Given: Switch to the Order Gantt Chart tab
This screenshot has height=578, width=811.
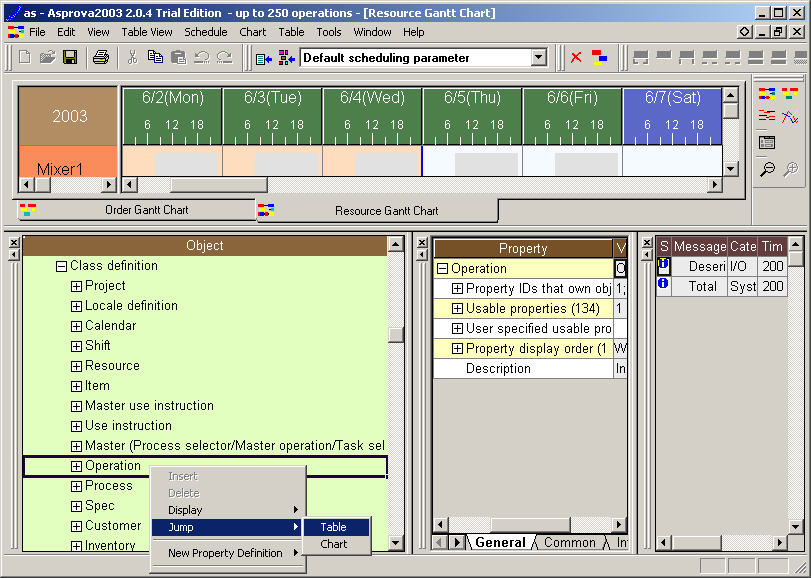Looking at the screenshot, I should point(136,210).
